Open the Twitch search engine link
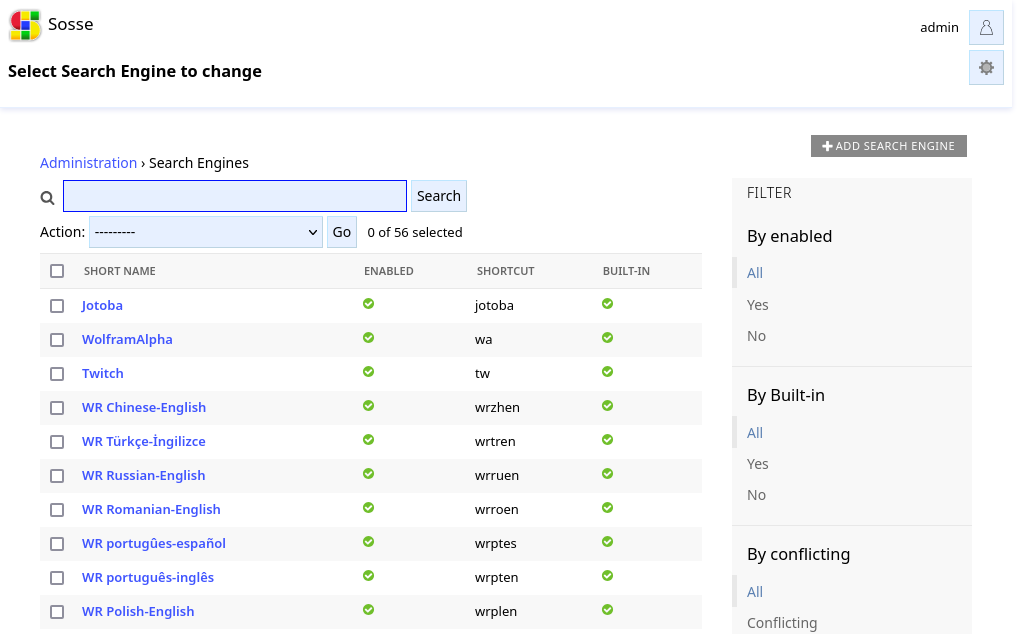Screen dimensions: 1024x634 (x=103, y=373)
